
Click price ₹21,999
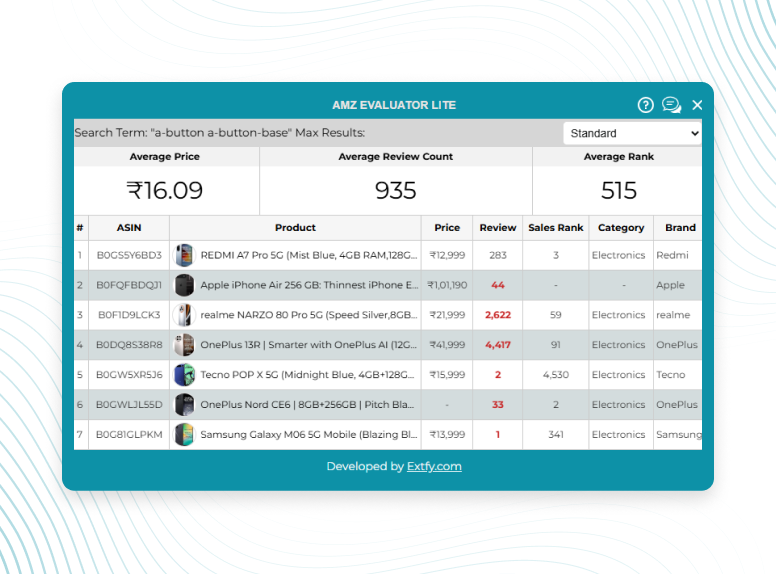(x=447, y=315)
